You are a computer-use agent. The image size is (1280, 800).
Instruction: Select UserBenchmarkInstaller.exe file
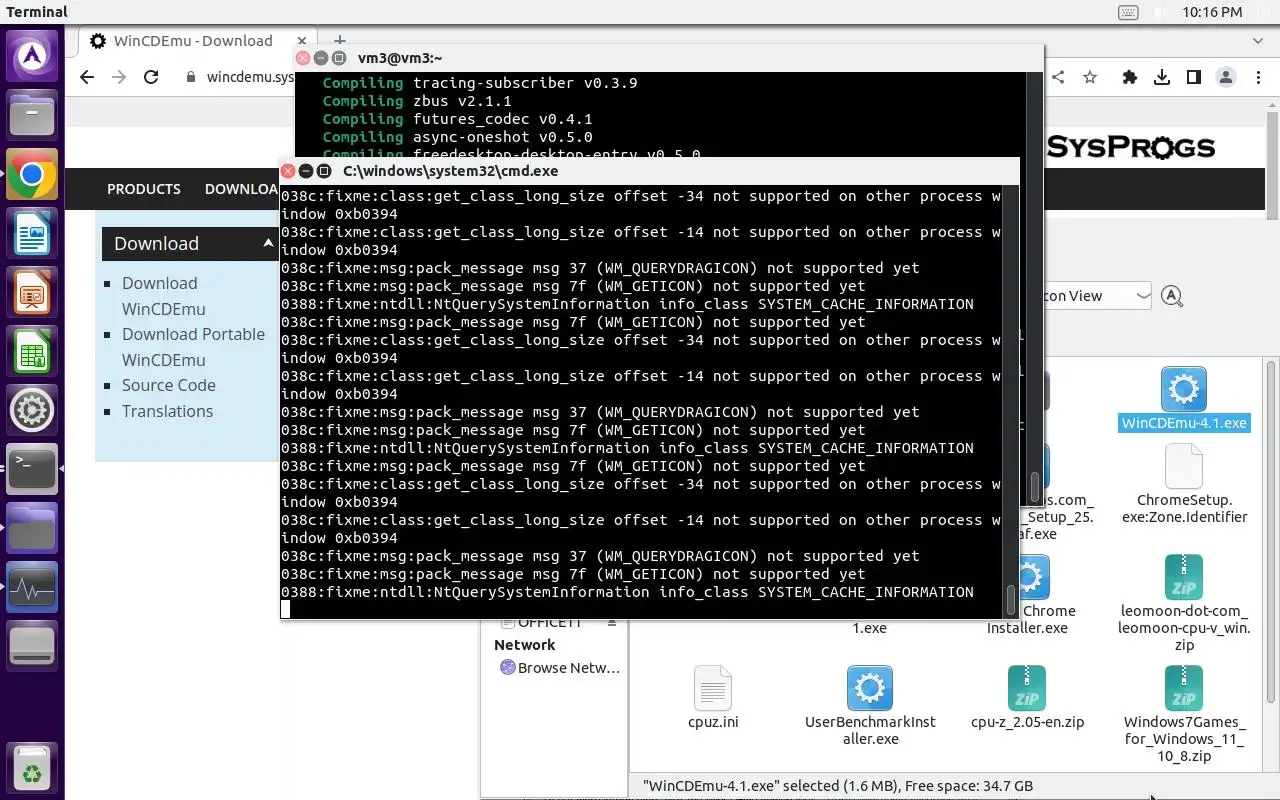click(870, 707)
